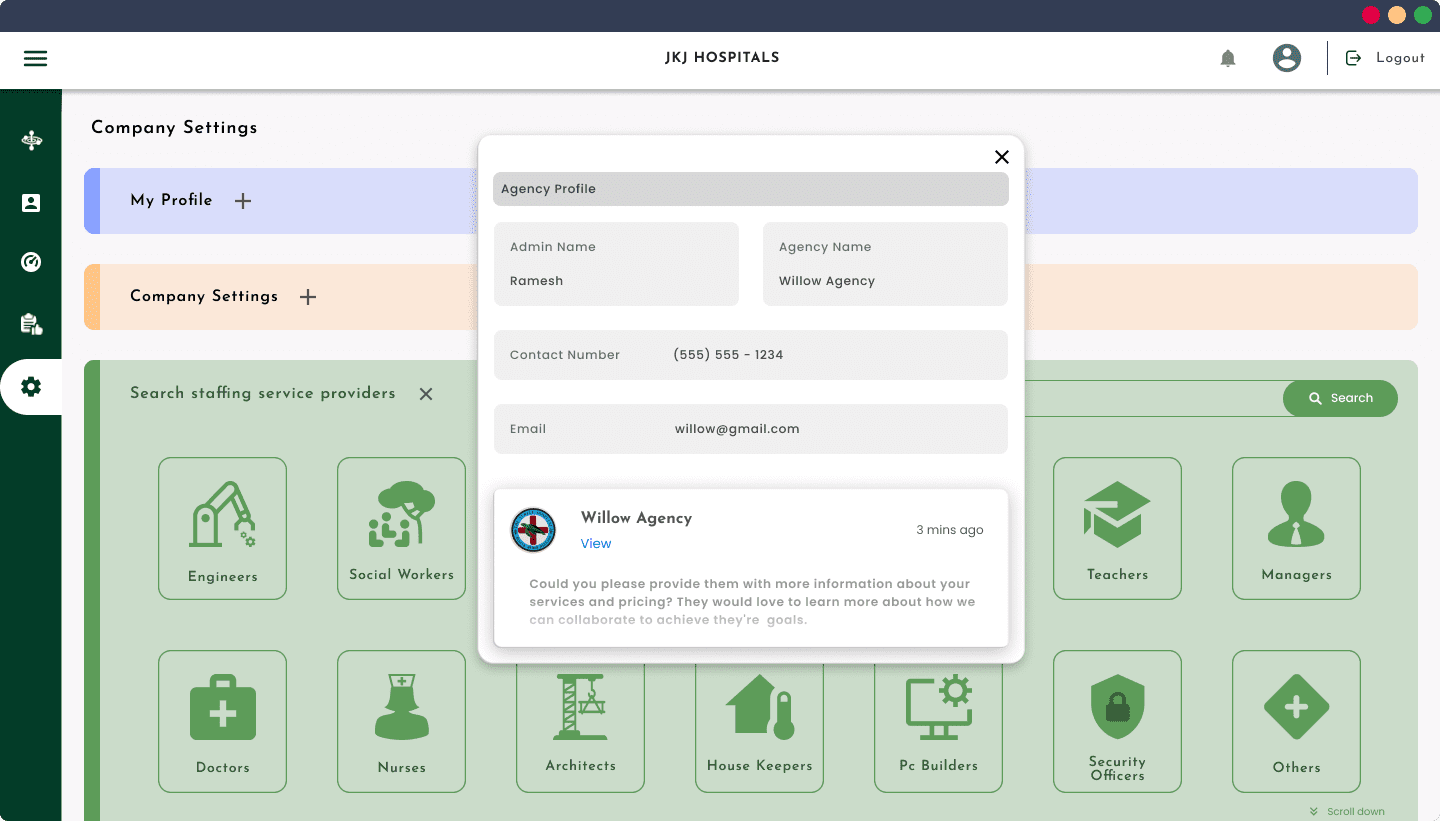Click the Scroll down indicator
Image resolution: width=1440 pixels, height=821 pixels.
pos(1347,811)
